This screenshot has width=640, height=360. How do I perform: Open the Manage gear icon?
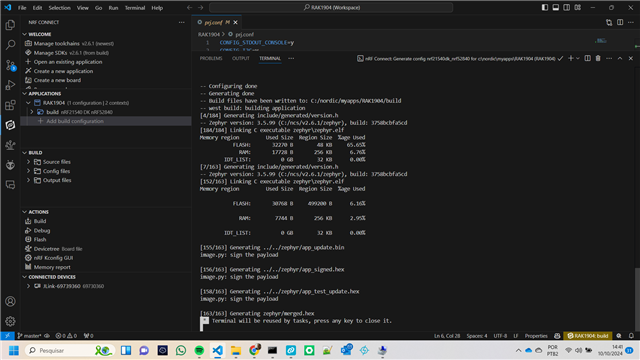click(x=10, y=321)
